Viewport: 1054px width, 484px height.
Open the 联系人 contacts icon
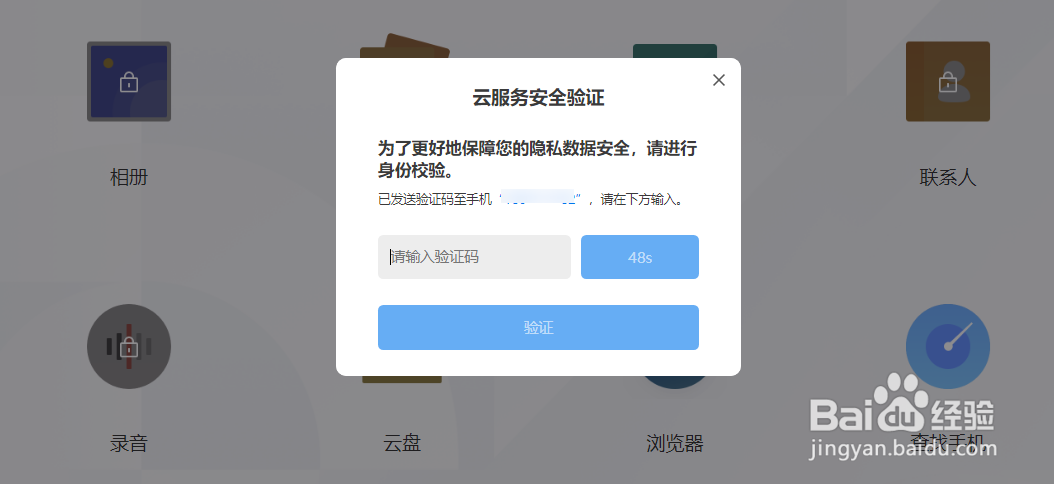pyautogui.click(x=947, y=81)
